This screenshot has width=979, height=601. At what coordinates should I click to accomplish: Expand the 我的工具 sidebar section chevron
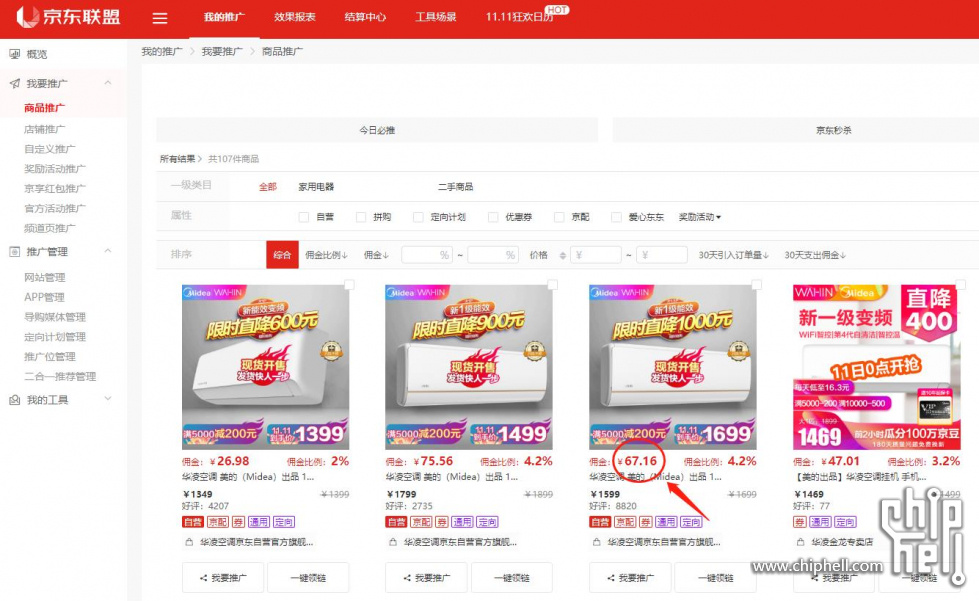pos(108,399)
